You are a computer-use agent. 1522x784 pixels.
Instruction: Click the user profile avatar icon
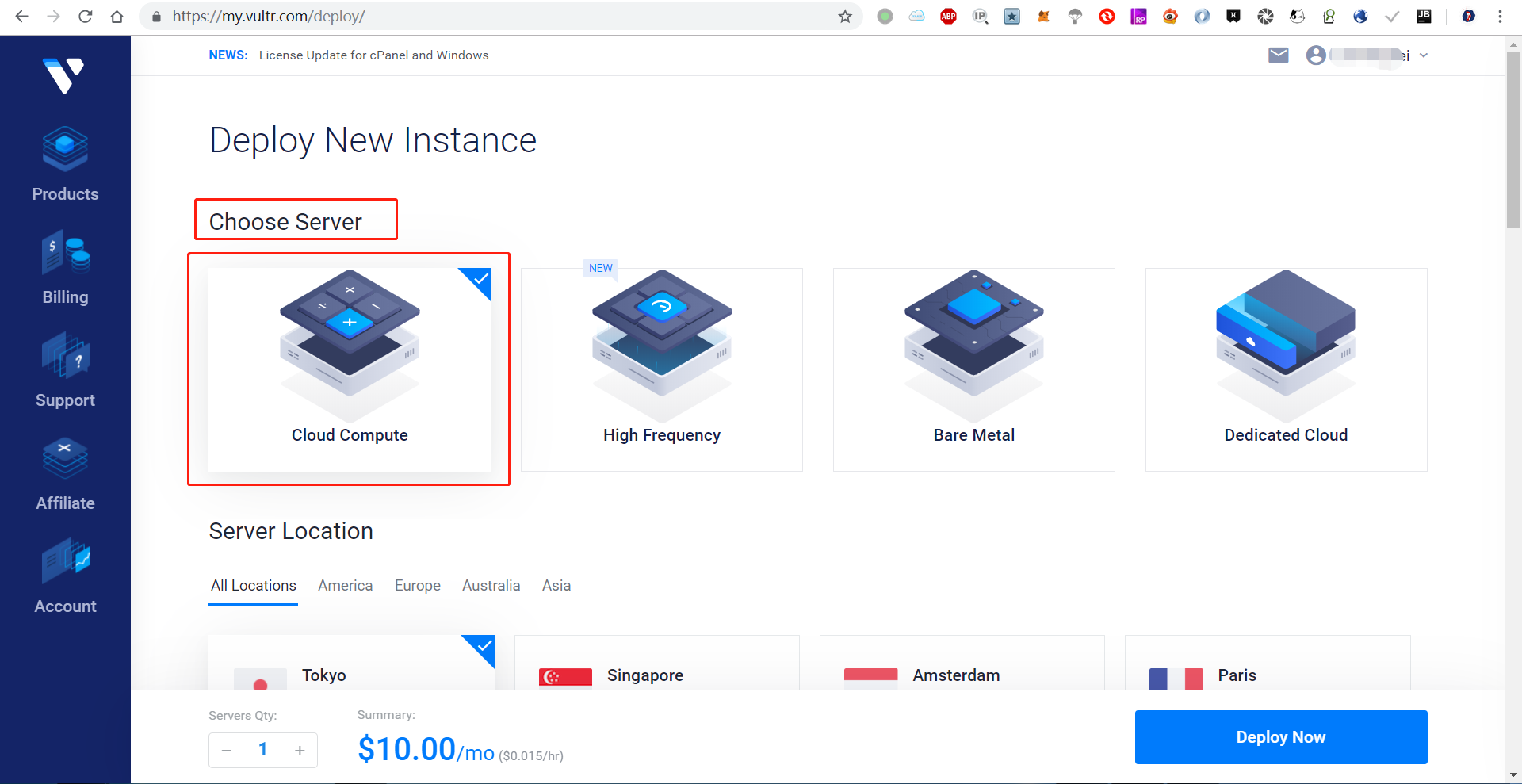1316,55
